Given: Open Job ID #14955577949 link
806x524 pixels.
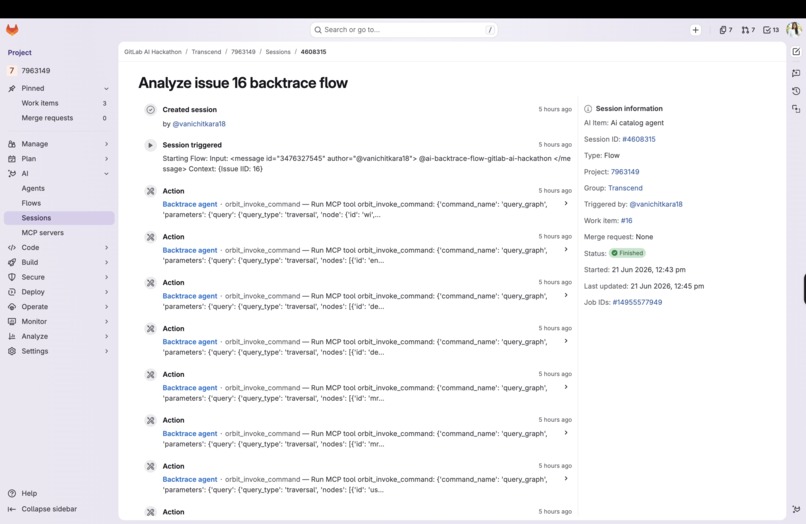Looking at the screenshot, I should coord(637,302).
